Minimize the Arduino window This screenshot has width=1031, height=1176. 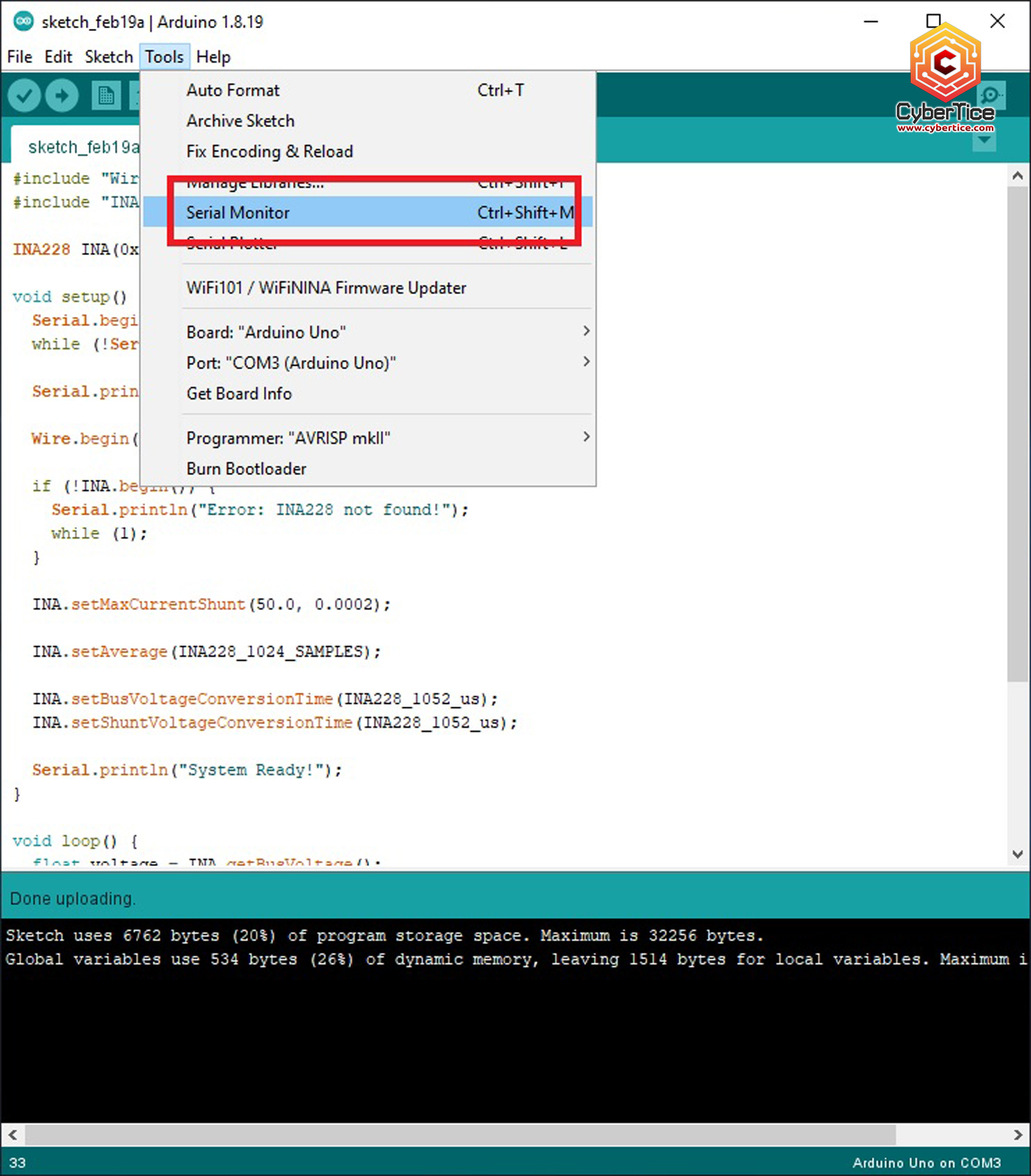coord(871,21)
